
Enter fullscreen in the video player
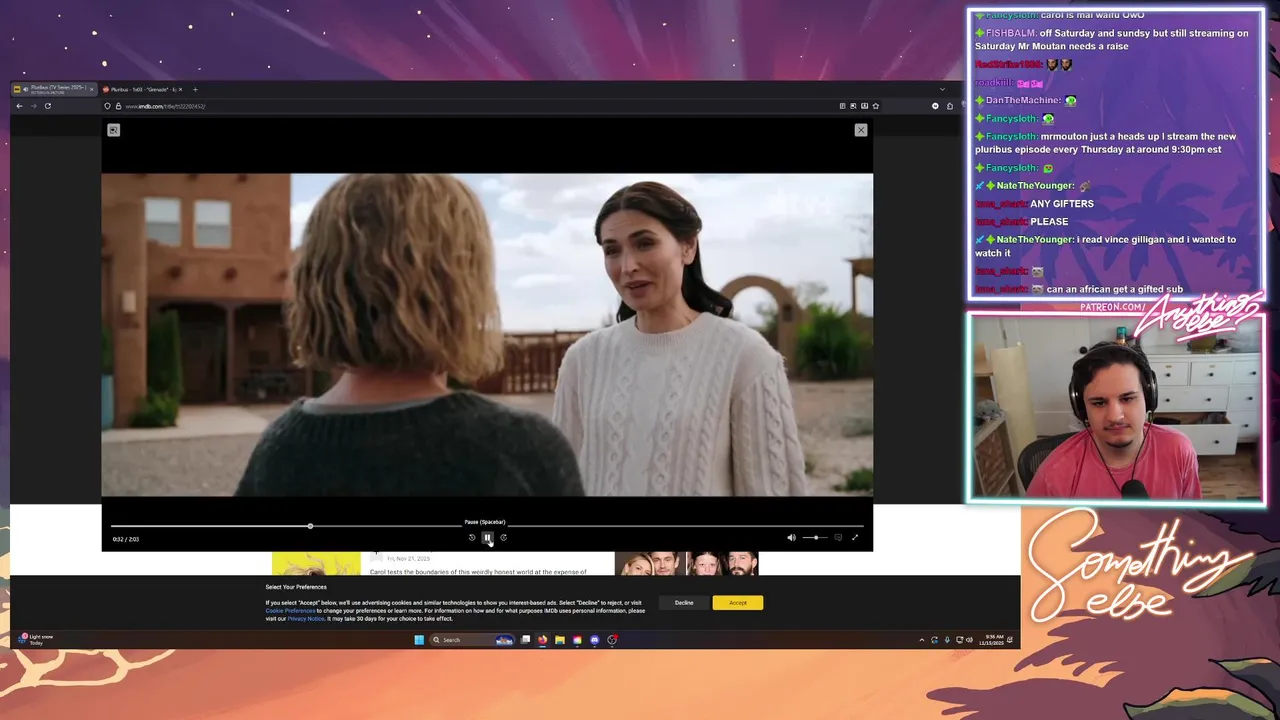(855, 538)
